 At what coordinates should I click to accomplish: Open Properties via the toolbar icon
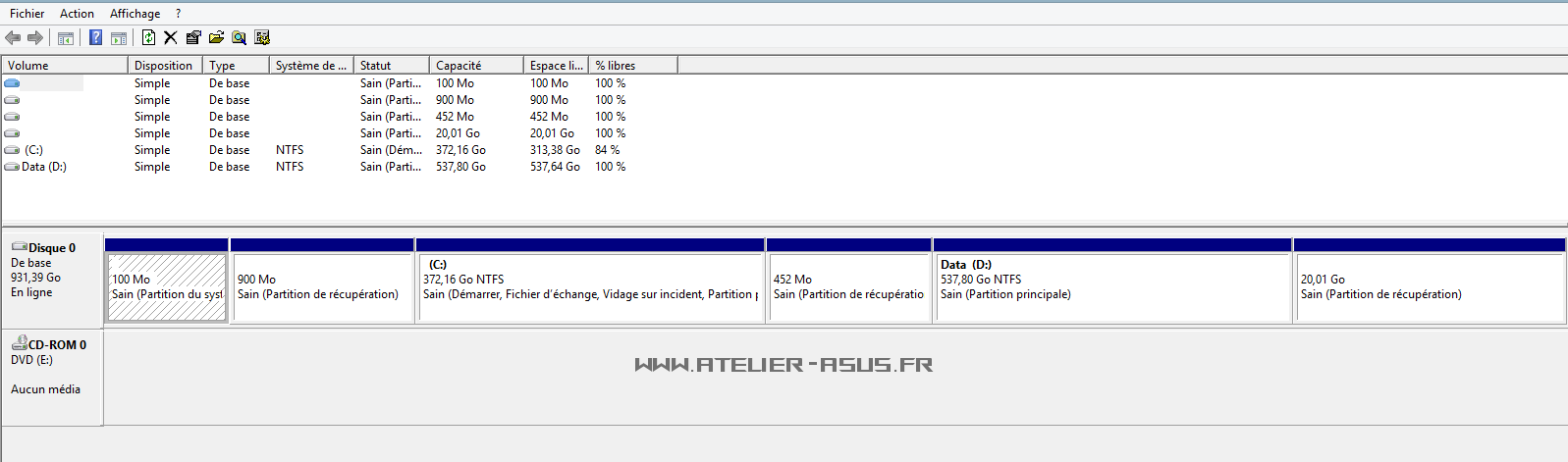(193, 37)
